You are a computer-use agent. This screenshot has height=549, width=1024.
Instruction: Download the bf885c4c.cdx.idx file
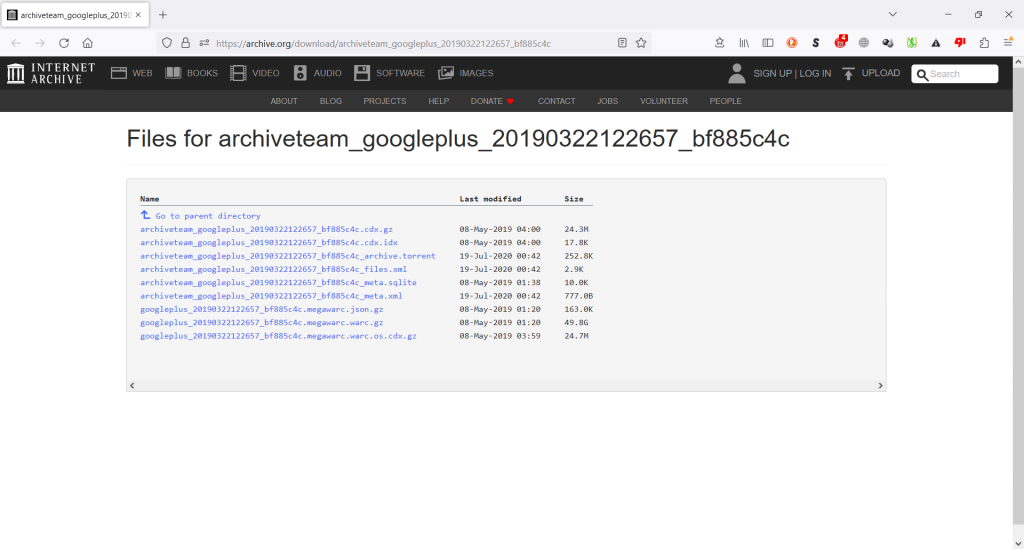(x=269, y=242)
